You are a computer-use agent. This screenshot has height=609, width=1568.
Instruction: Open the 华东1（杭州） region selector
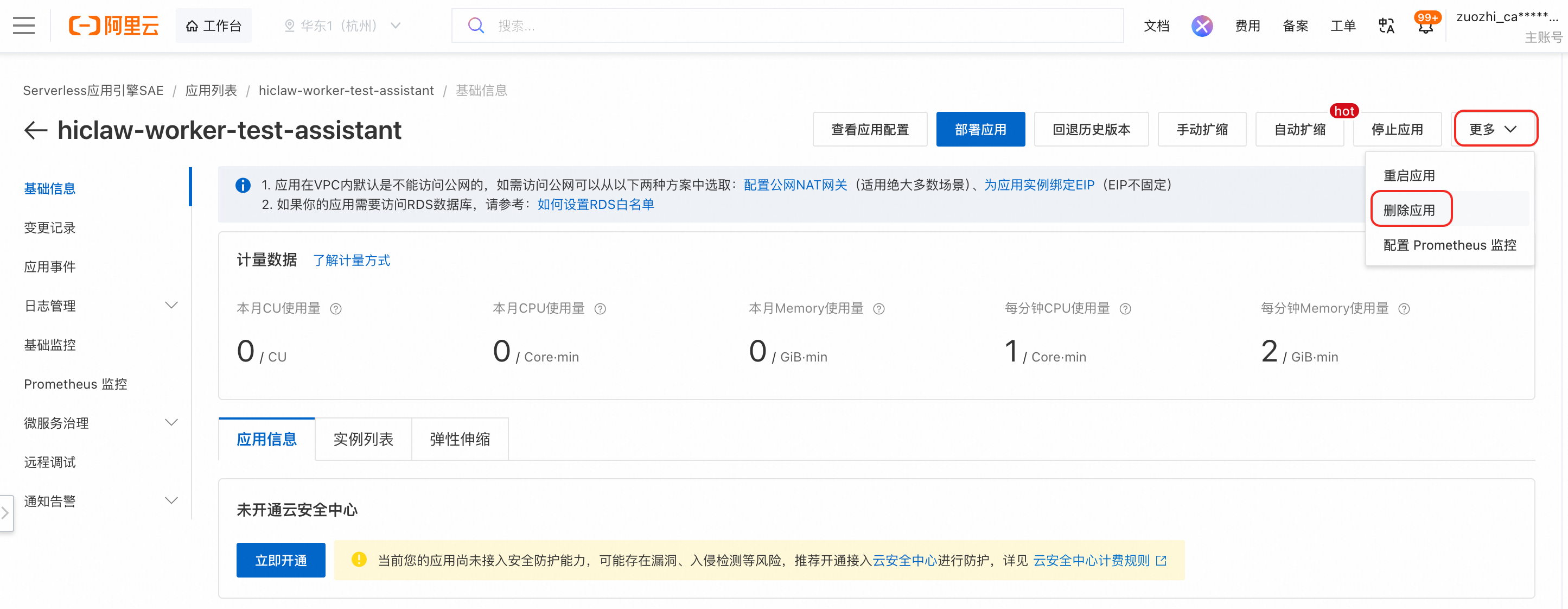click(x=343, y=26)
